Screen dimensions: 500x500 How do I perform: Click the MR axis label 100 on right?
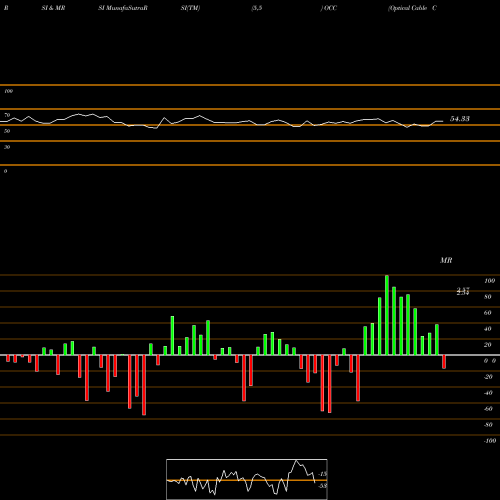[489, 281]
